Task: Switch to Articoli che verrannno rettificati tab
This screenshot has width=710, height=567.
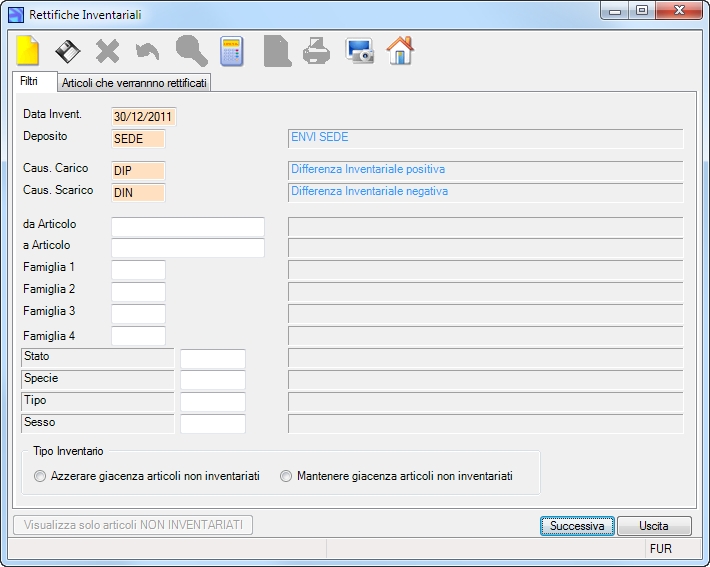Action: click(134, 83)
